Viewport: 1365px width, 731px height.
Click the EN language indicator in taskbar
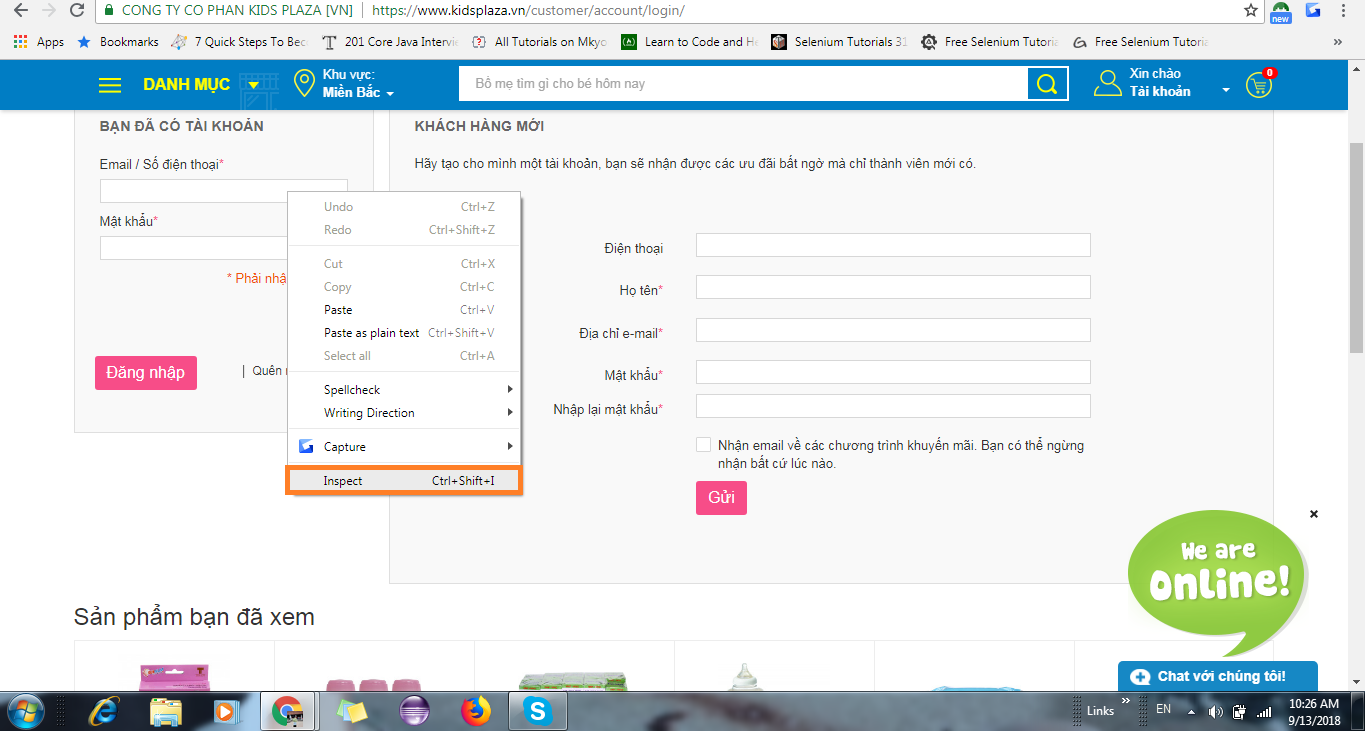[x=1163, y=708]
